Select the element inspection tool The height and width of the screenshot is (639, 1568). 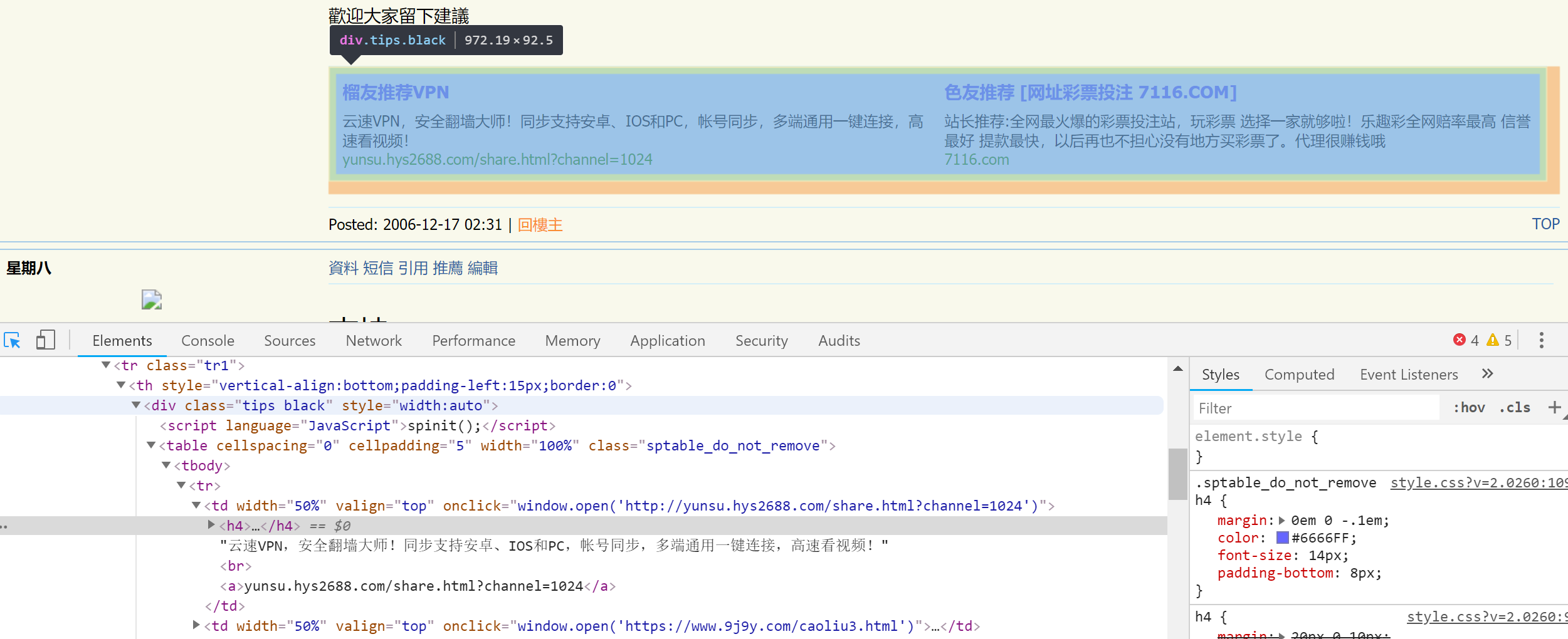pos(13,340)
